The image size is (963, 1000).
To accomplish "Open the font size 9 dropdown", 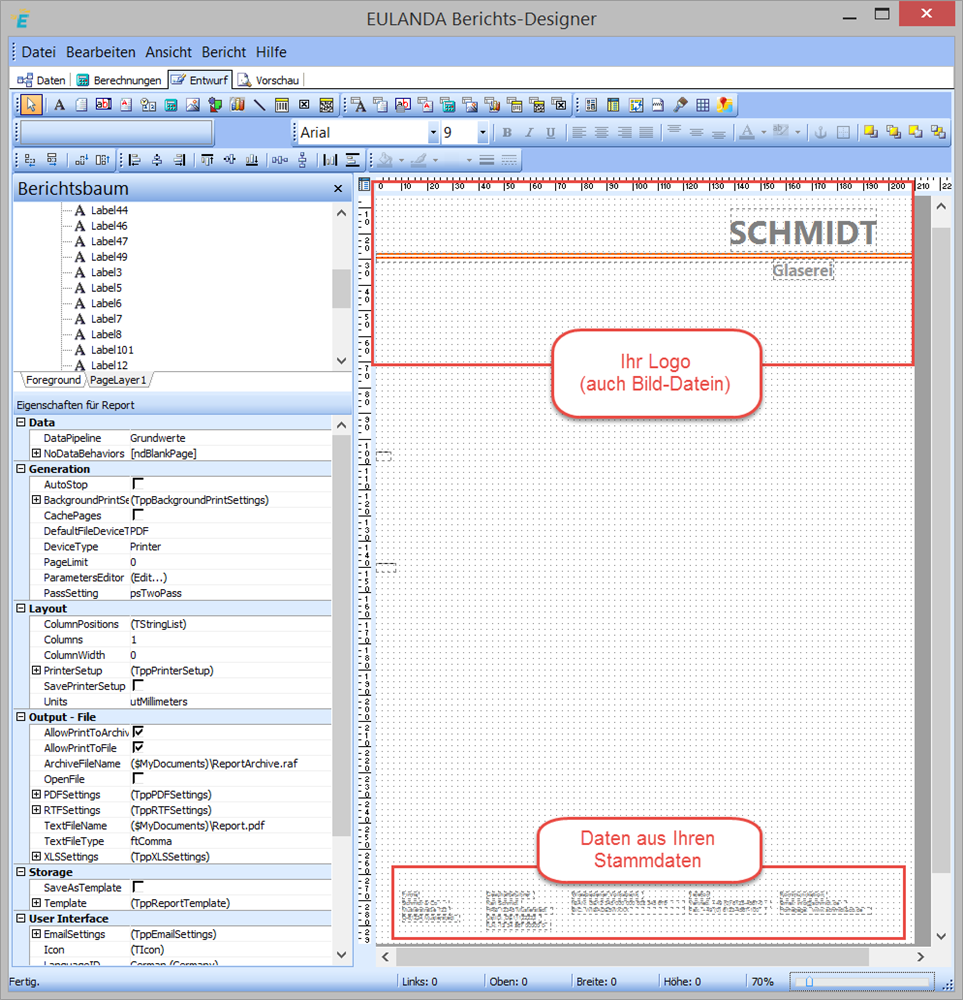I will coord(483,133).
